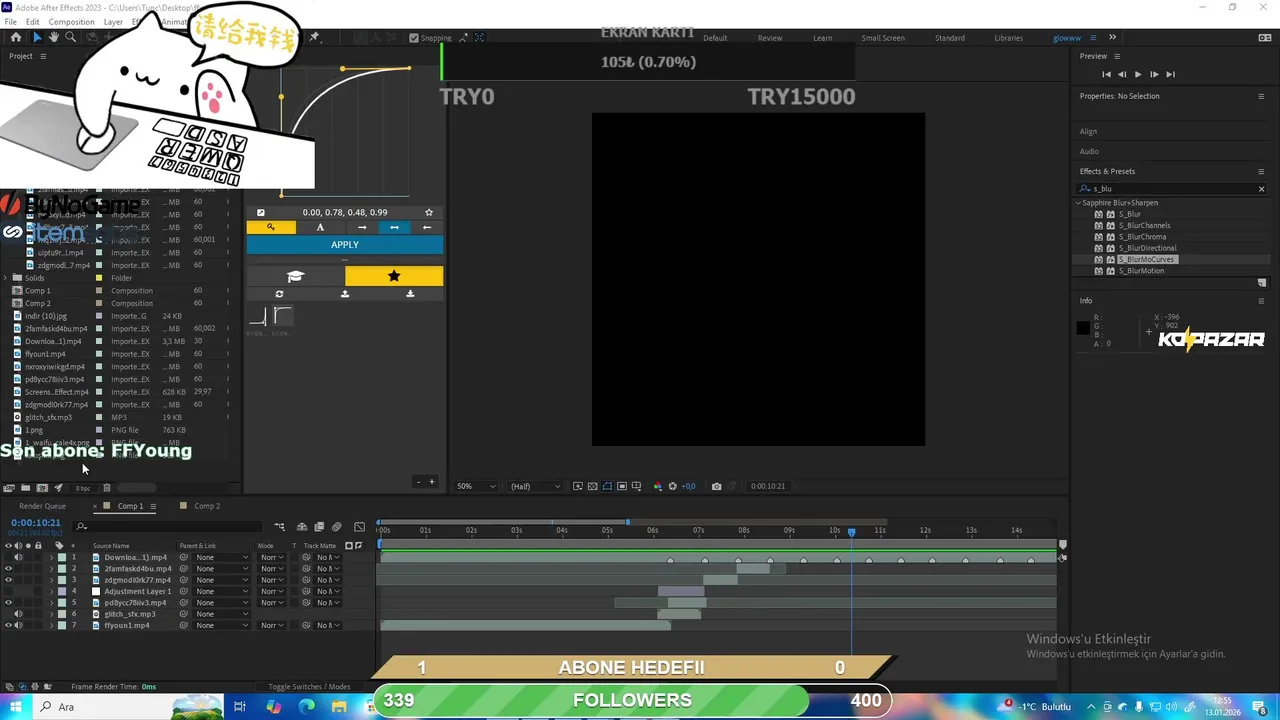1280x720 pixels.
Task: Apply the Flow curve with APPLY
Action: [x=345, y=244]
